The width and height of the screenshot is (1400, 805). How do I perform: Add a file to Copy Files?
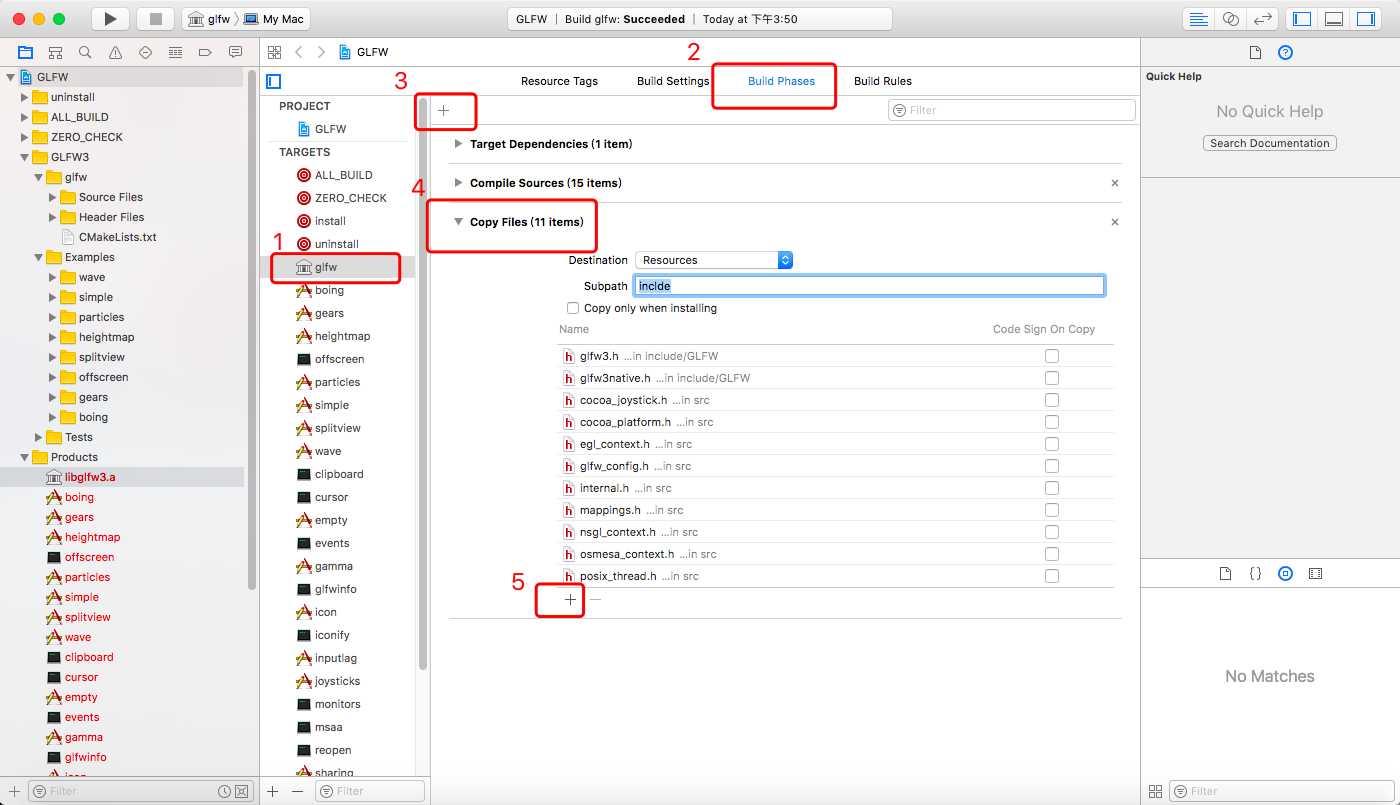(570, 599)
